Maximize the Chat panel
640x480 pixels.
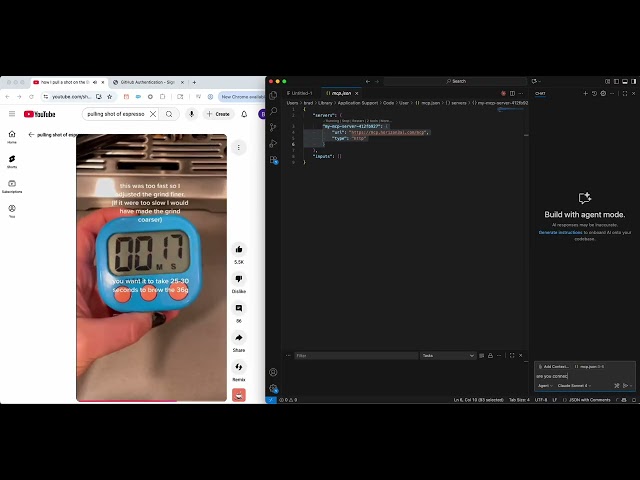(x=625, y=93)
